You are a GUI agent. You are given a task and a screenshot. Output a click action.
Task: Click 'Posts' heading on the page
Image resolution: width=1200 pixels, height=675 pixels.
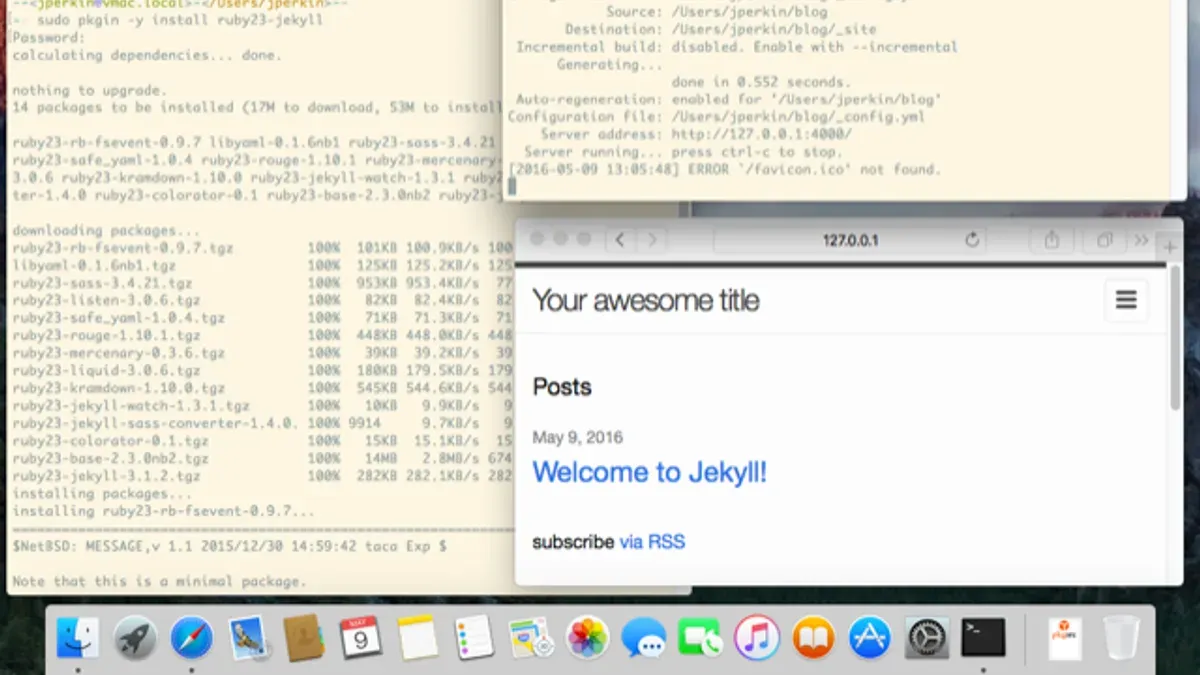pos(562,387)
